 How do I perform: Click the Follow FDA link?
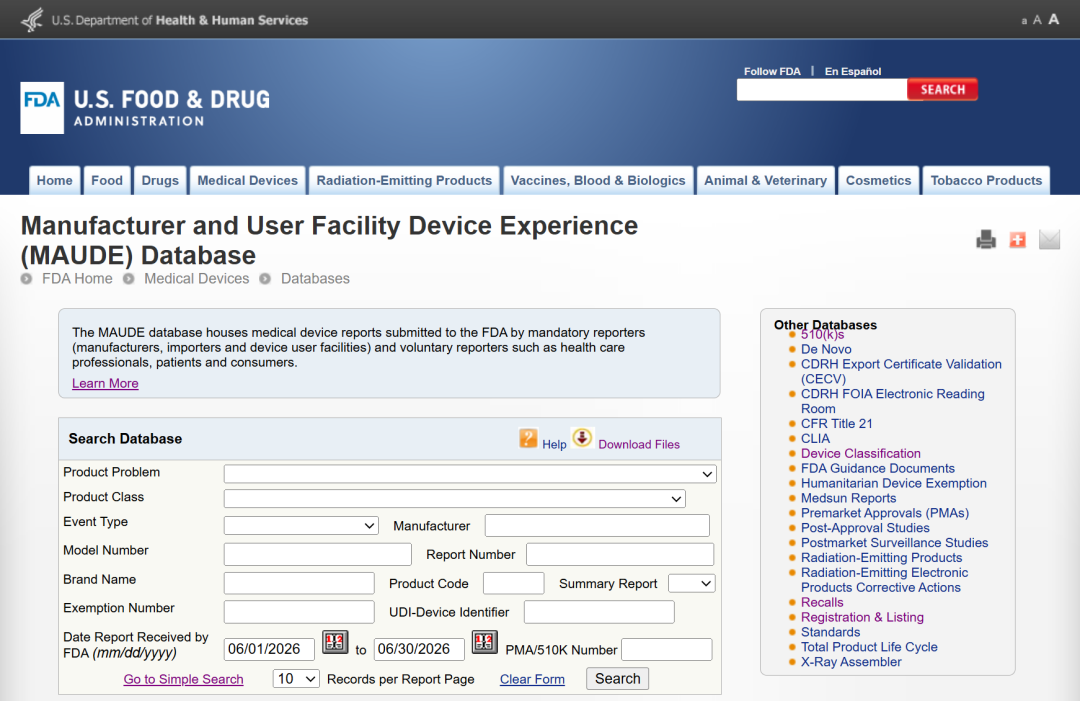pos(772,71)
